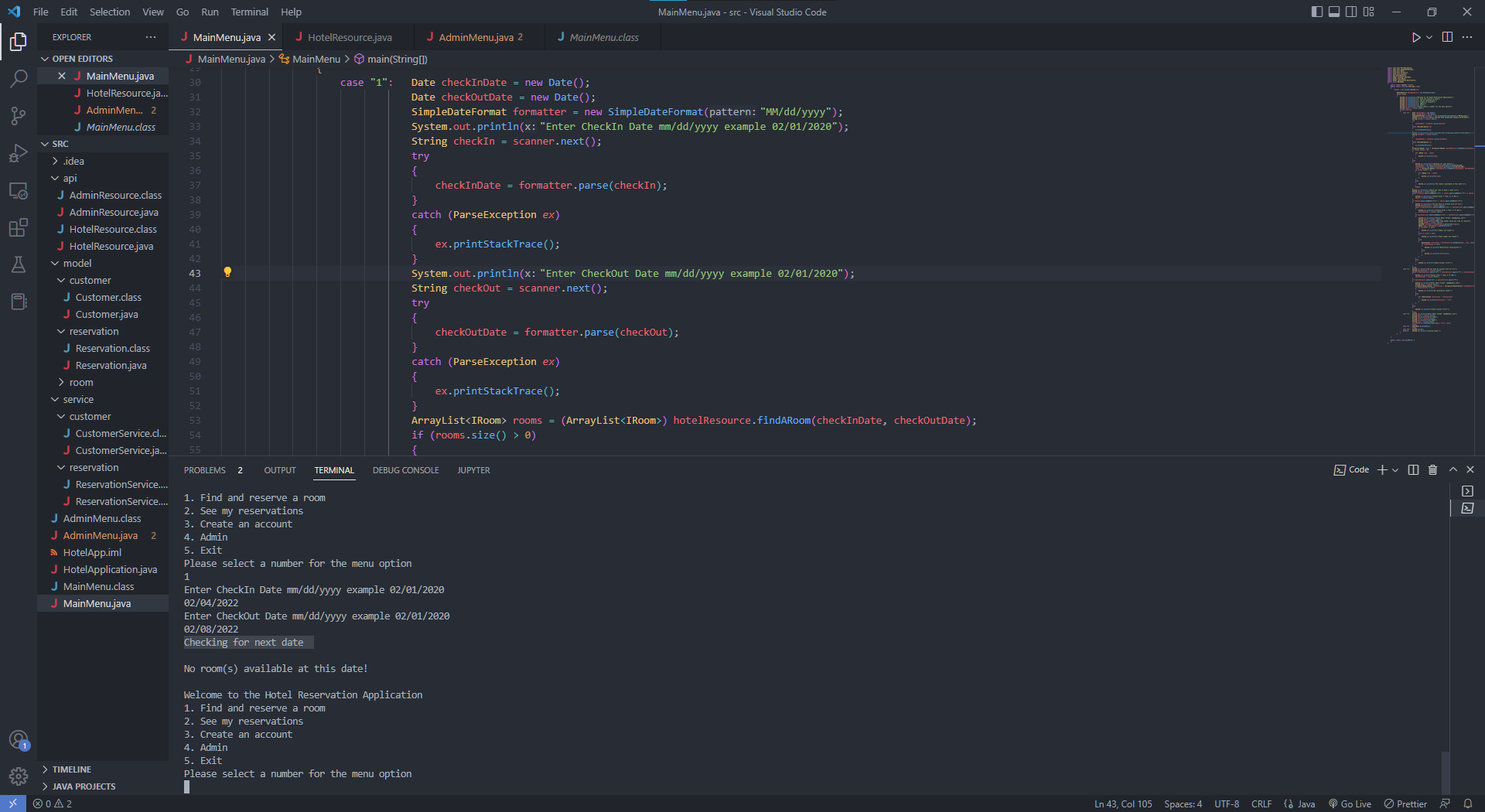
Task: Close the MainMenu.java editor tab
Action: tap(271, 37)
